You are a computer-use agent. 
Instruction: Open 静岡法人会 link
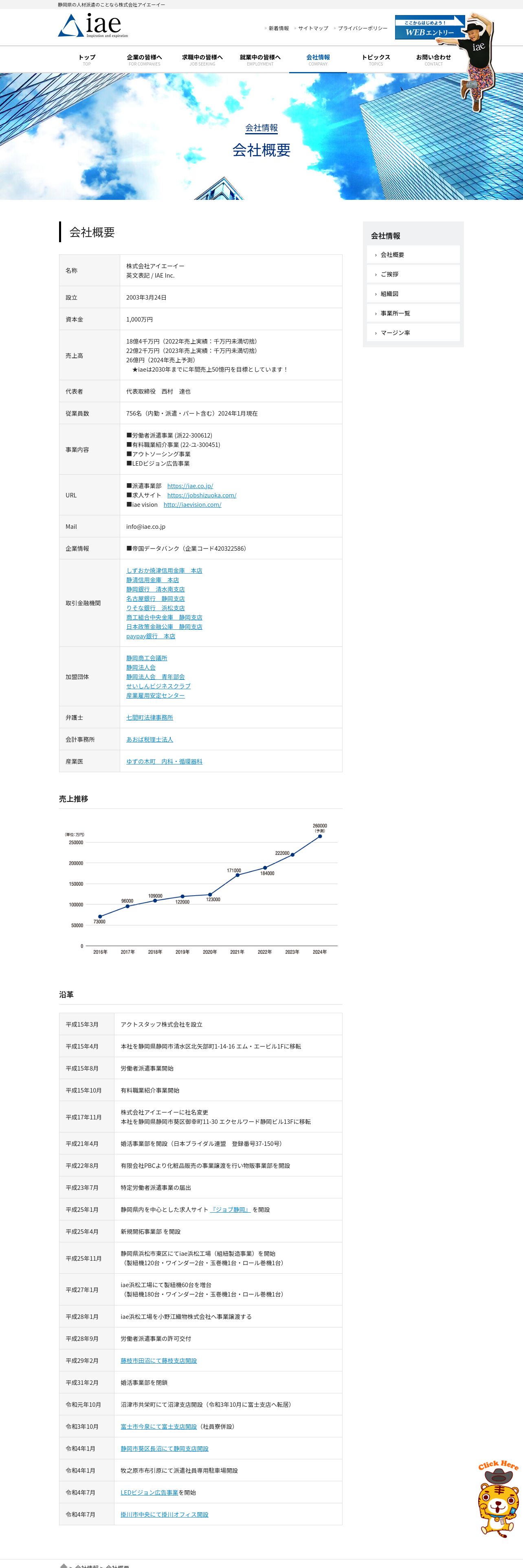[x=141, y=668]
